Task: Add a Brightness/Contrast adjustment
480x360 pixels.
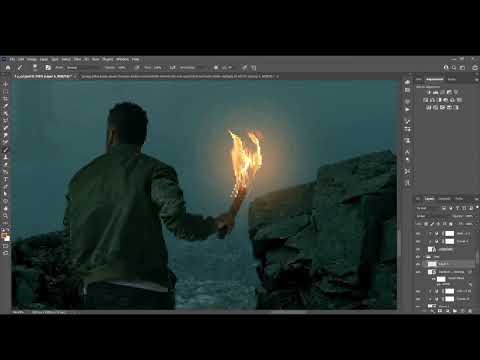Action: click(429, 92)
